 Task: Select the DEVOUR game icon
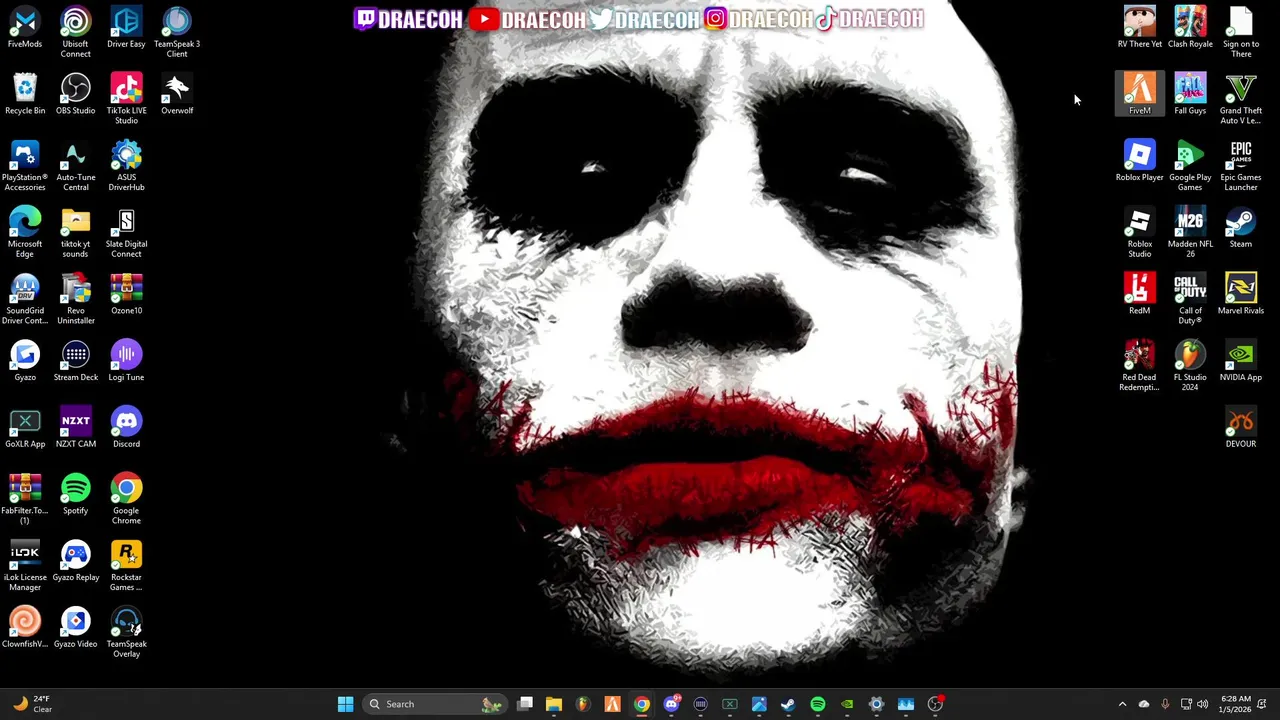[x=1241, y=428]
